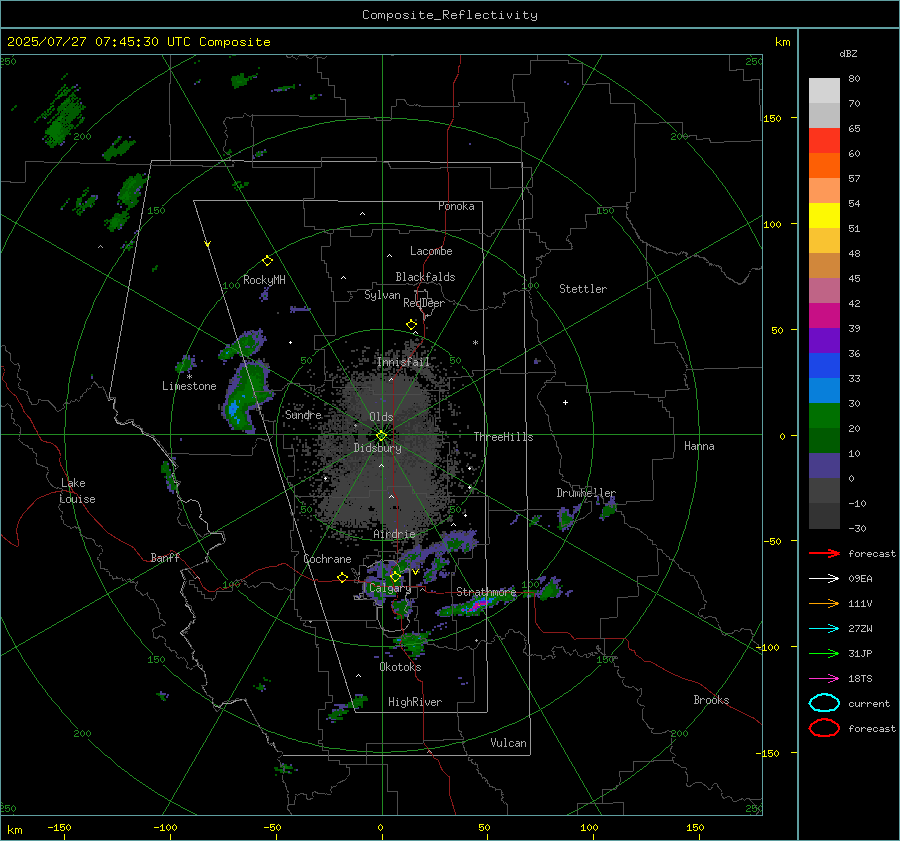Click the asterisk marker above Limestone
Viewport: 900px width, 841px height.
pos(189,377)
